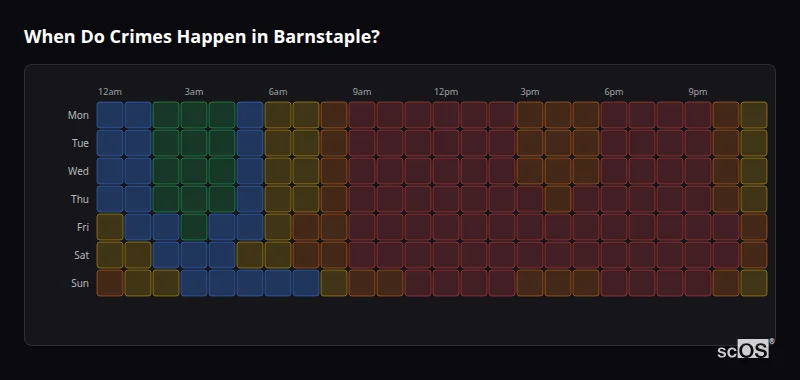Select the Monday 12am heatmap cell
This screenshot has height=380, width=800.
click(110, 115)
